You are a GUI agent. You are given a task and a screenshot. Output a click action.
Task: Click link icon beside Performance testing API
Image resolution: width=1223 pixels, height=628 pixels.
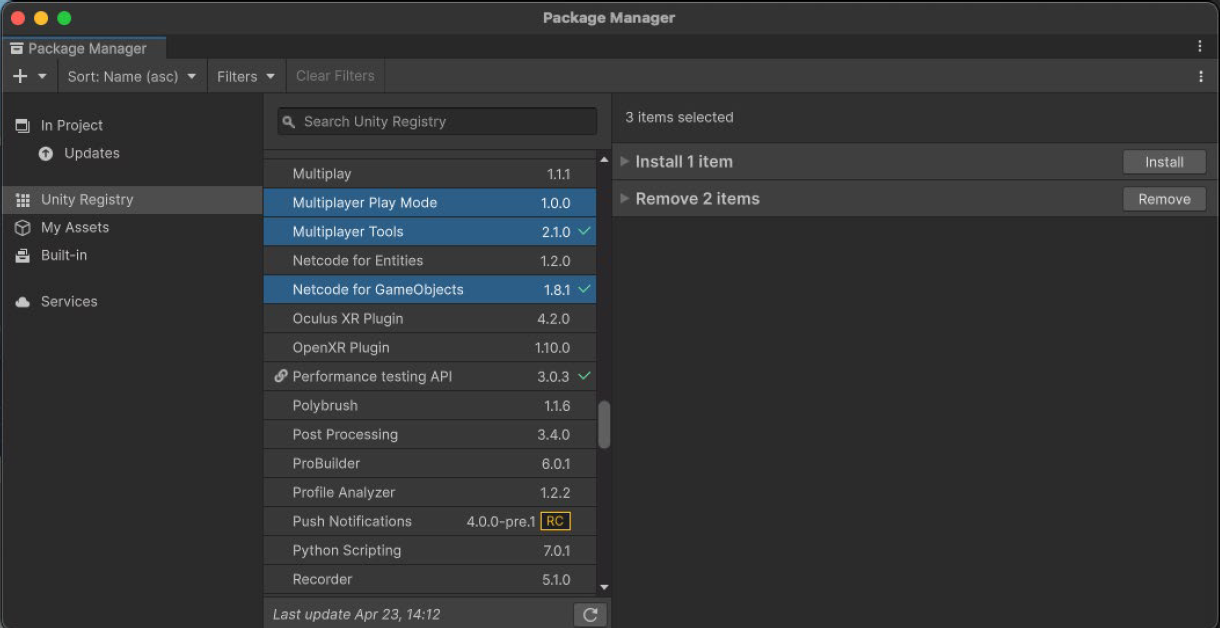click(280, 377)
